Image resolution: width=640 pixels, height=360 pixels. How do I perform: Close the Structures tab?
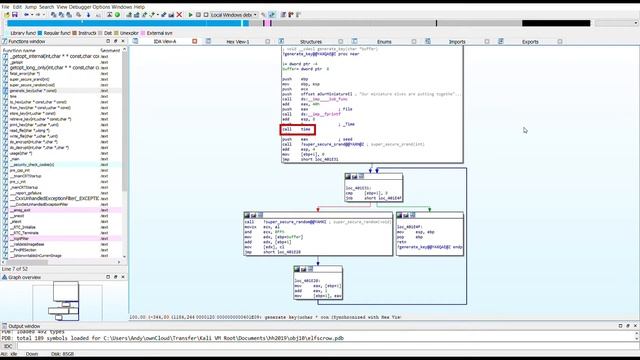coord(341,41)
